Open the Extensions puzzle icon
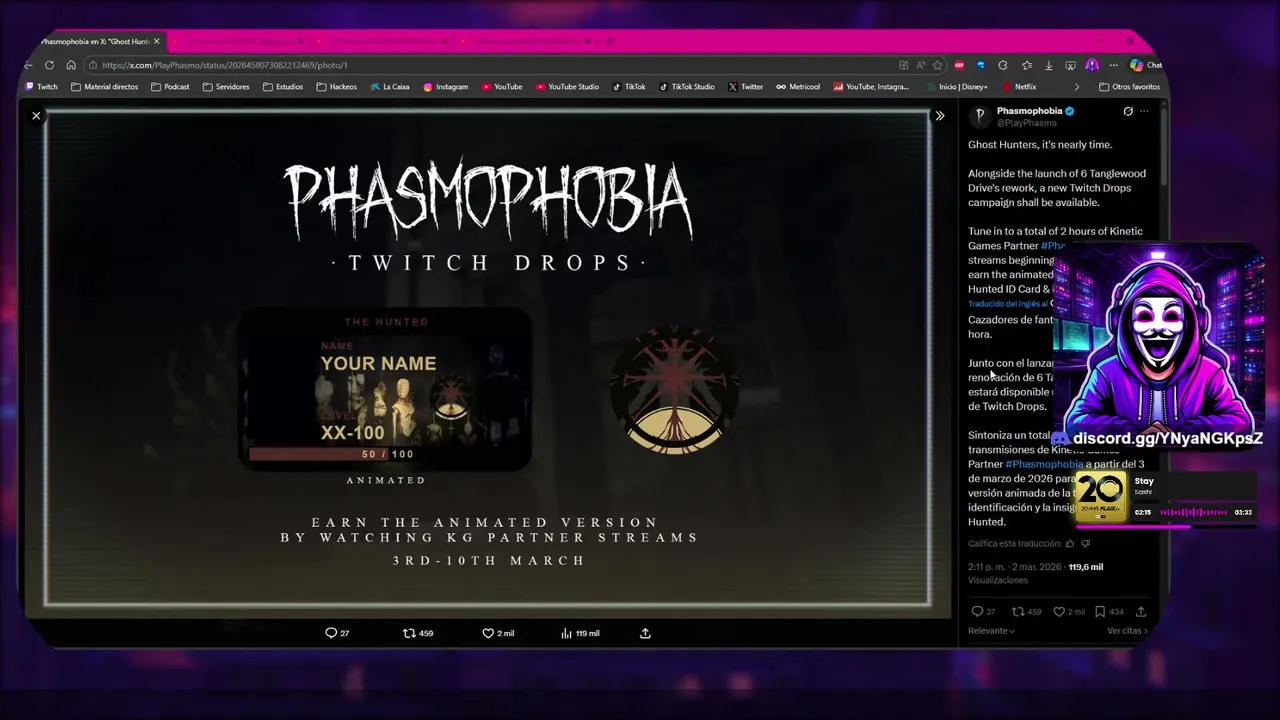This screenshot has width=1280, height=720. 1003,65
